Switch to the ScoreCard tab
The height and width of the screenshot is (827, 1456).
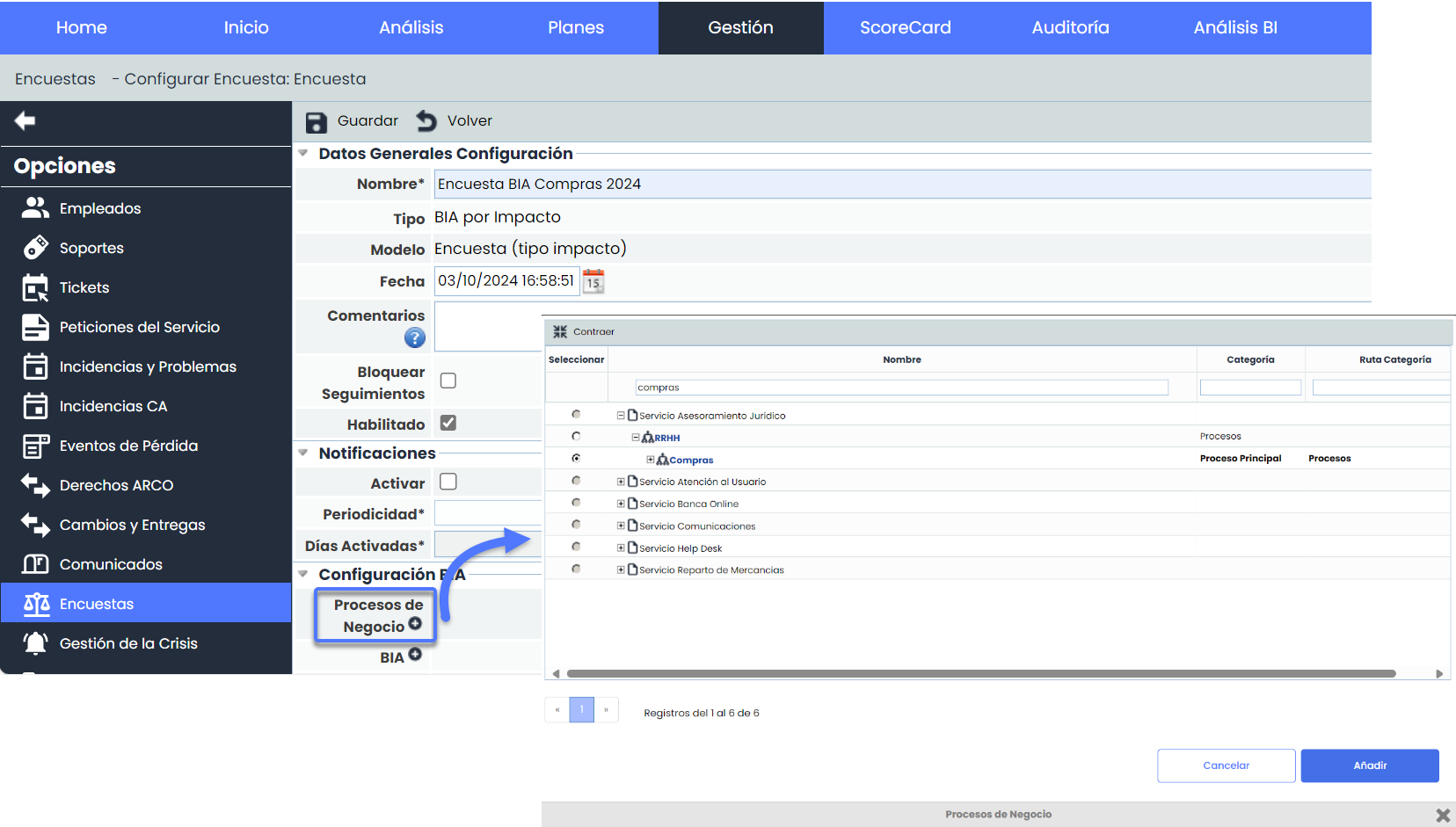905,27
